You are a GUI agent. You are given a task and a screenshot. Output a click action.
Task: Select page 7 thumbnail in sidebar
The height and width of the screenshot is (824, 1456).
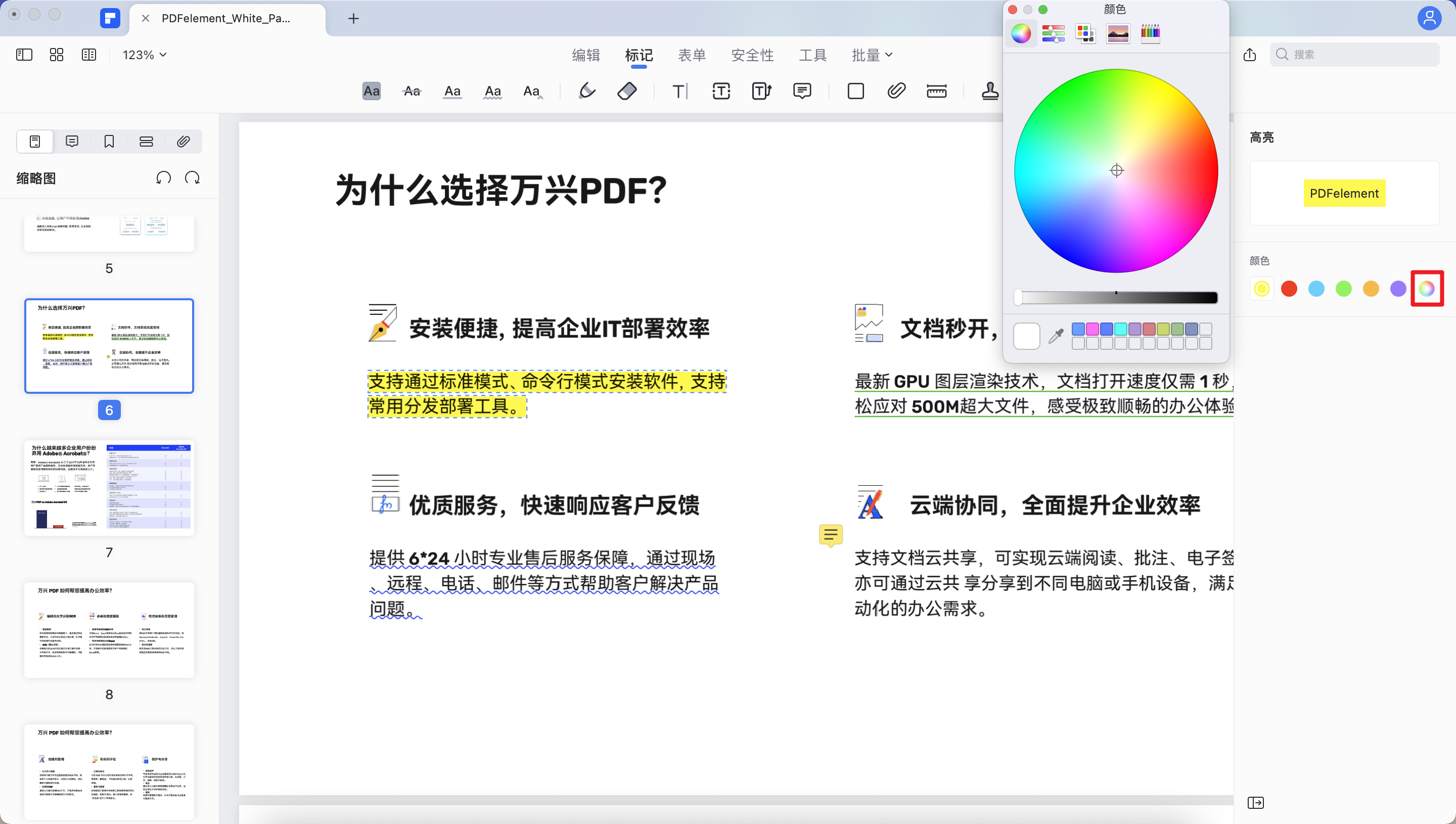point(109,487)
